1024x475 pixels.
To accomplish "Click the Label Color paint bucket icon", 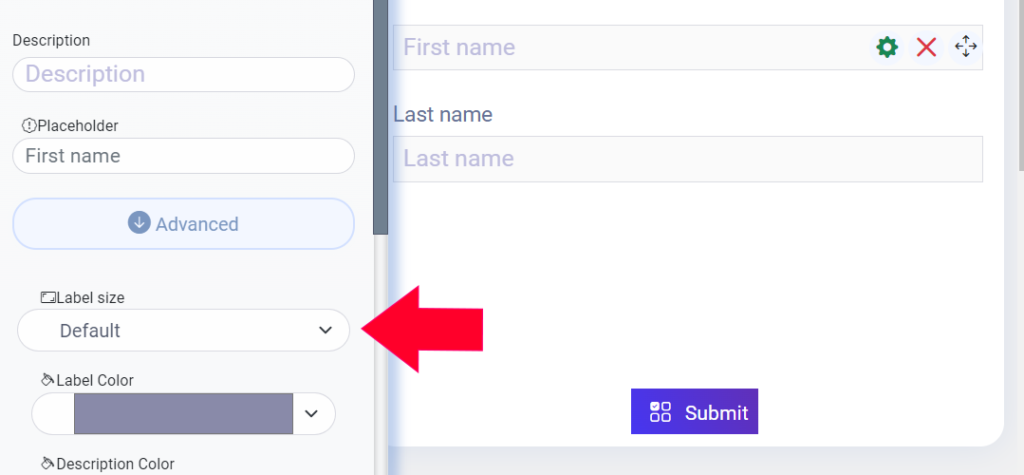I will click(x=48, y=380).
